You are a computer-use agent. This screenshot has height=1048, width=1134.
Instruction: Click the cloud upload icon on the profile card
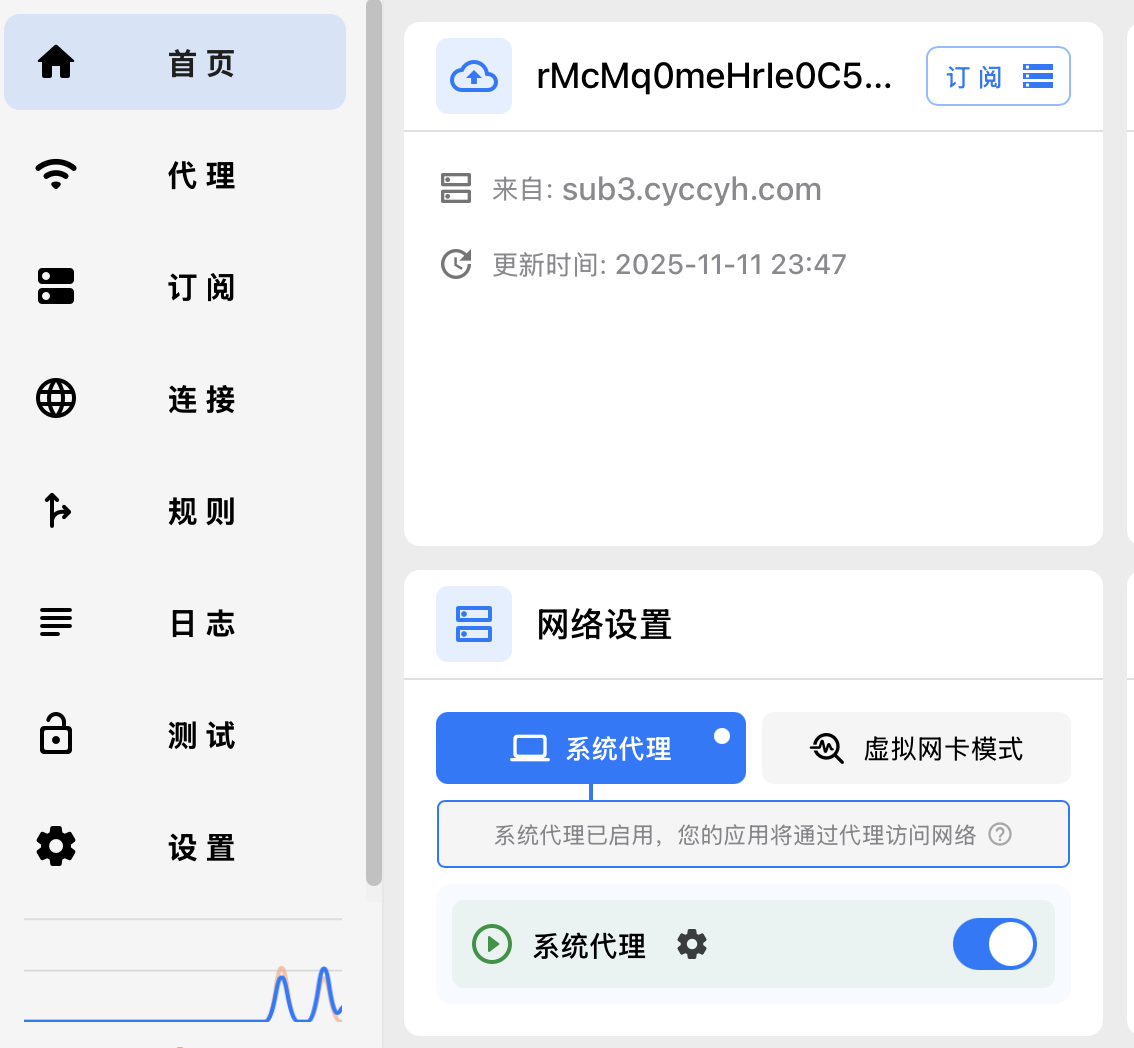tap(473, 75)
